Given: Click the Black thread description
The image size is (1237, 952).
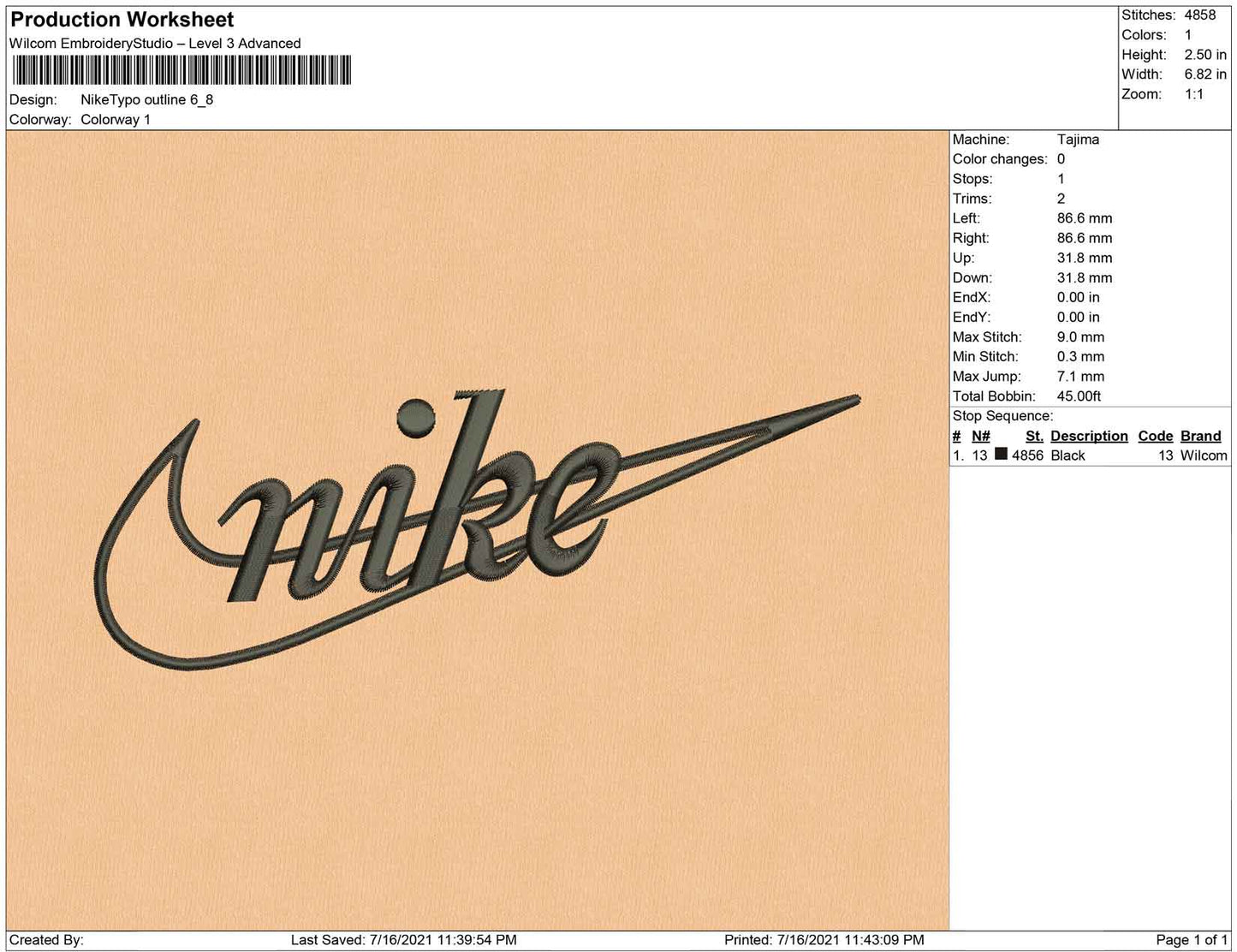Looking at the screenshot, I should pyautogui.click(x=1068, y=455).
